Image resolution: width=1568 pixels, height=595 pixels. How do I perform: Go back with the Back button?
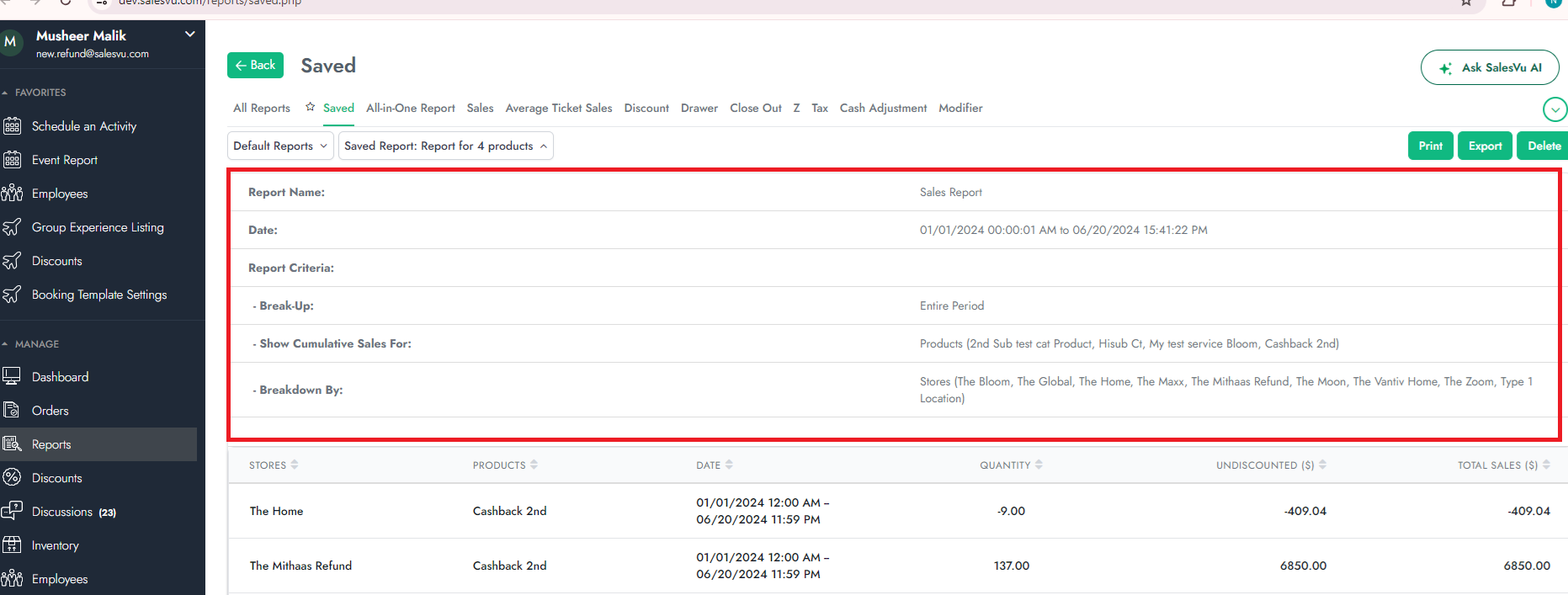pyautogui.click(x=255, y=65)
